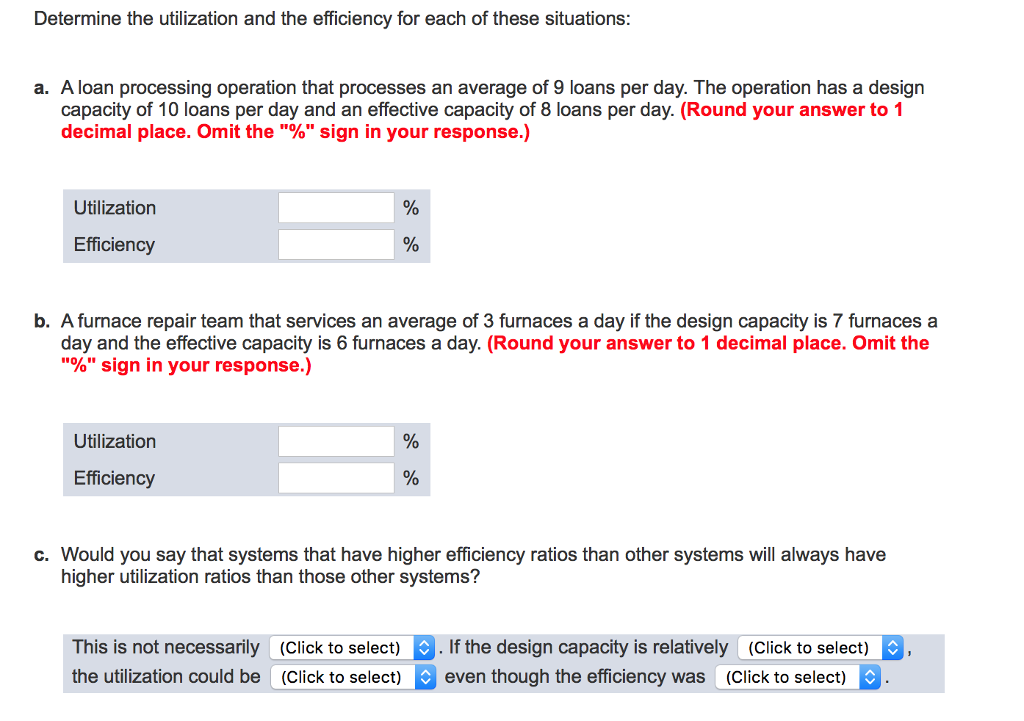
Task: Click the '%' sign beside part a Efficiency field
Action: click(410, 244)
